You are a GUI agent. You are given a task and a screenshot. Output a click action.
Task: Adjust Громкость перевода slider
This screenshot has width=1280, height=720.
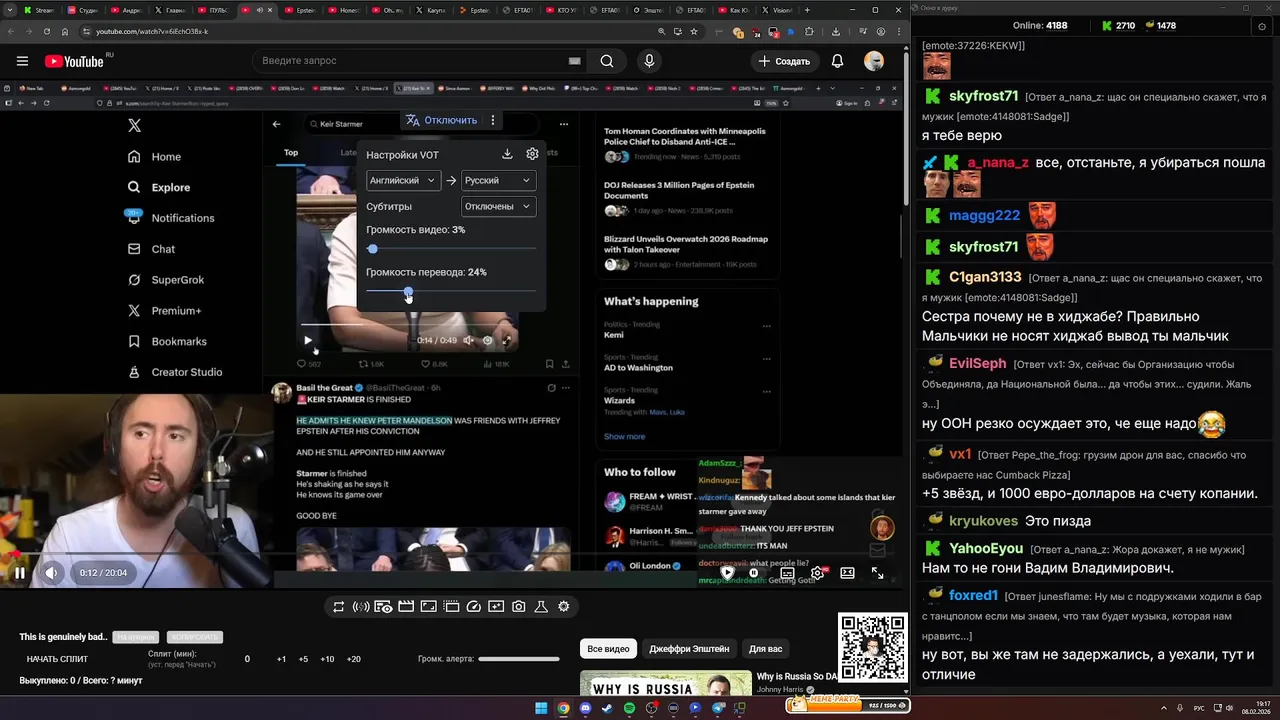451,292
